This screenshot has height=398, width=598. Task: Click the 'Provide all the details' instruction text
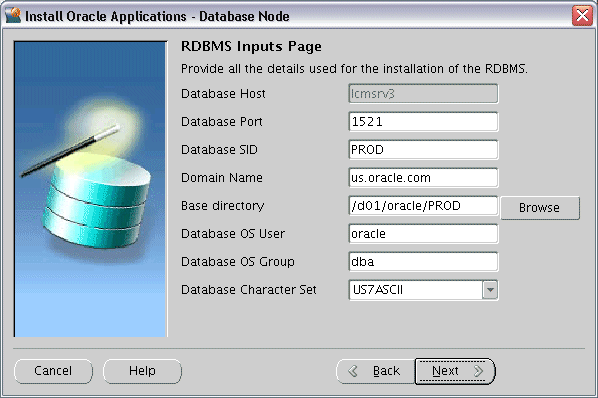pyautogui.click(x=354, y=69)
